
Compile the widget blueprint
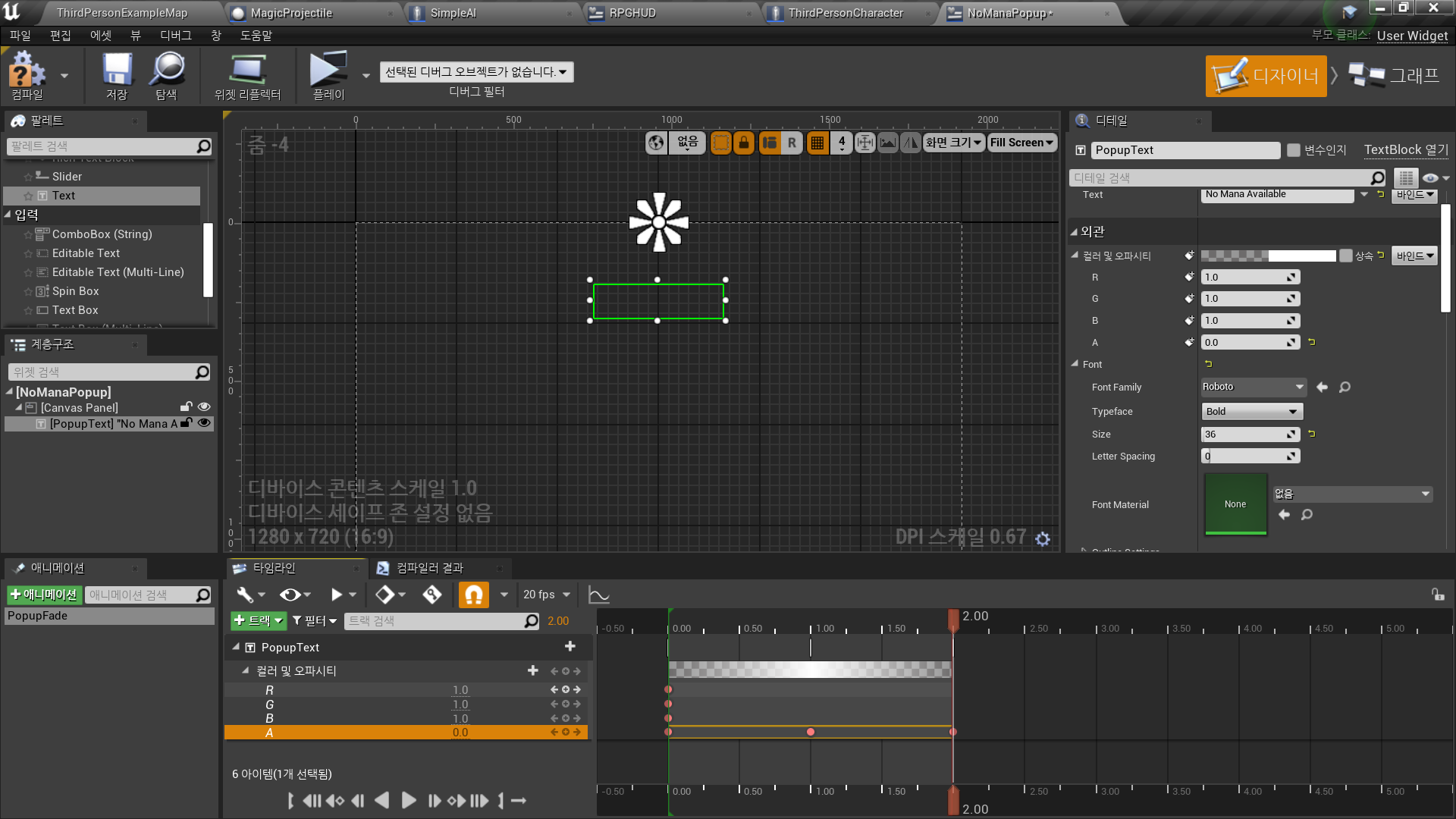(x=27, y=74)
